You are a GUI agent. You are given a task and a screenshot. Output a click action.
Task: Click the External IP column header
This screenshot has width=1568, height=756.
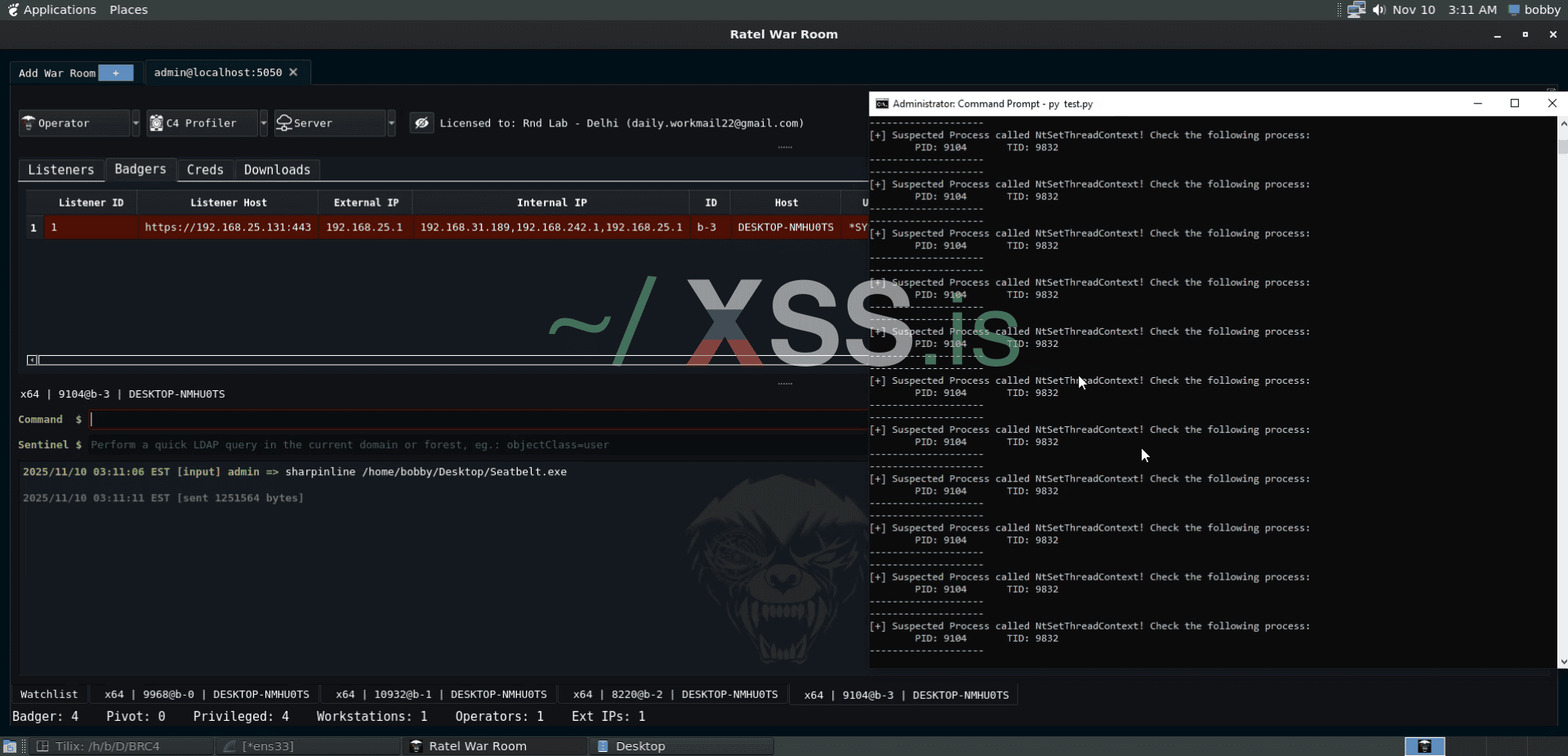point(366,202)
